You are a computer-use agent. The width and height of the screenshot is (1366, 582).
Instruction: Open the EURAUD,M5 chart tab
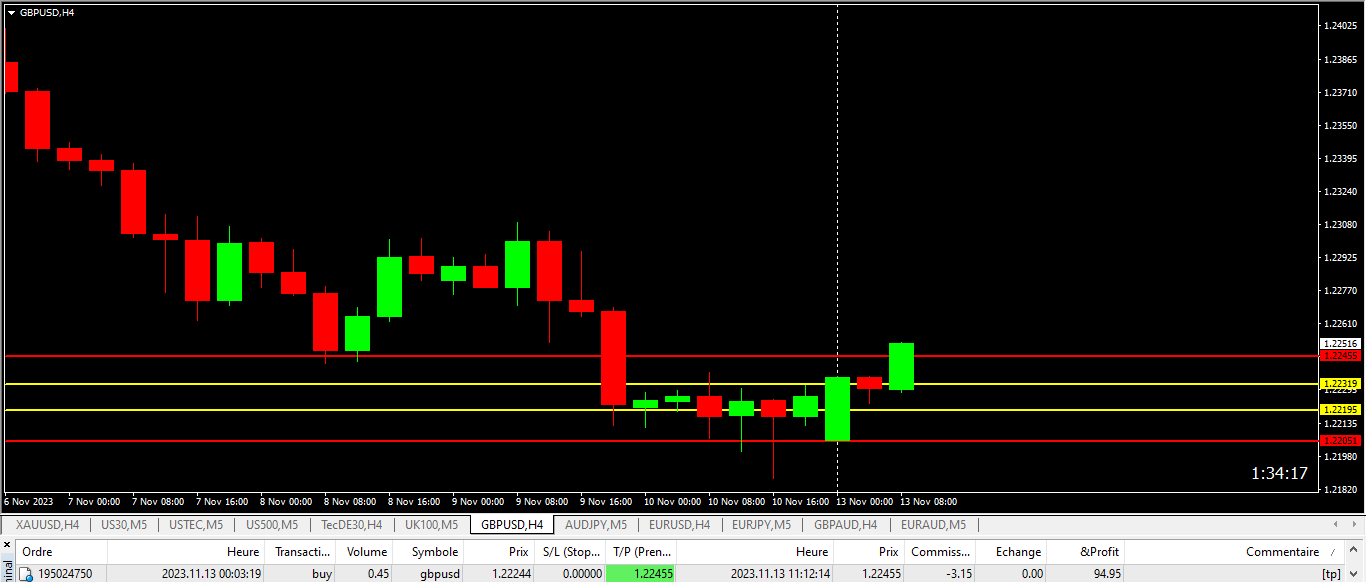tap(933, 524)
